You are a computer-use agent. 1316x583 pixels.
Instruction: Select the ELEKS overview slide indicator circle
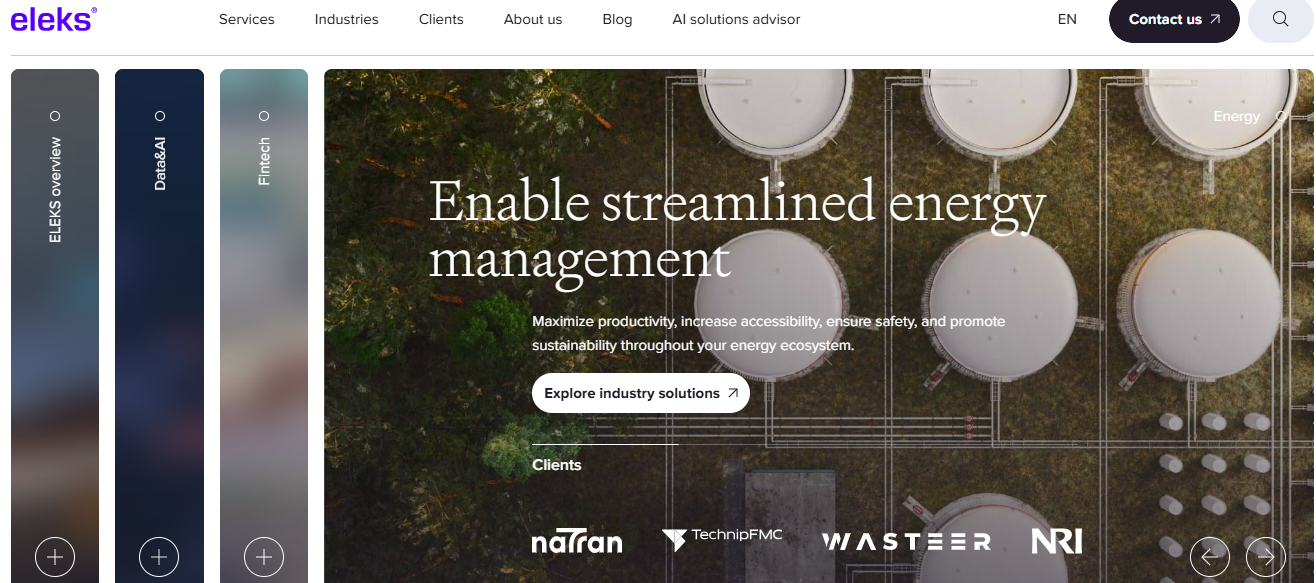(x=55, y=116)
